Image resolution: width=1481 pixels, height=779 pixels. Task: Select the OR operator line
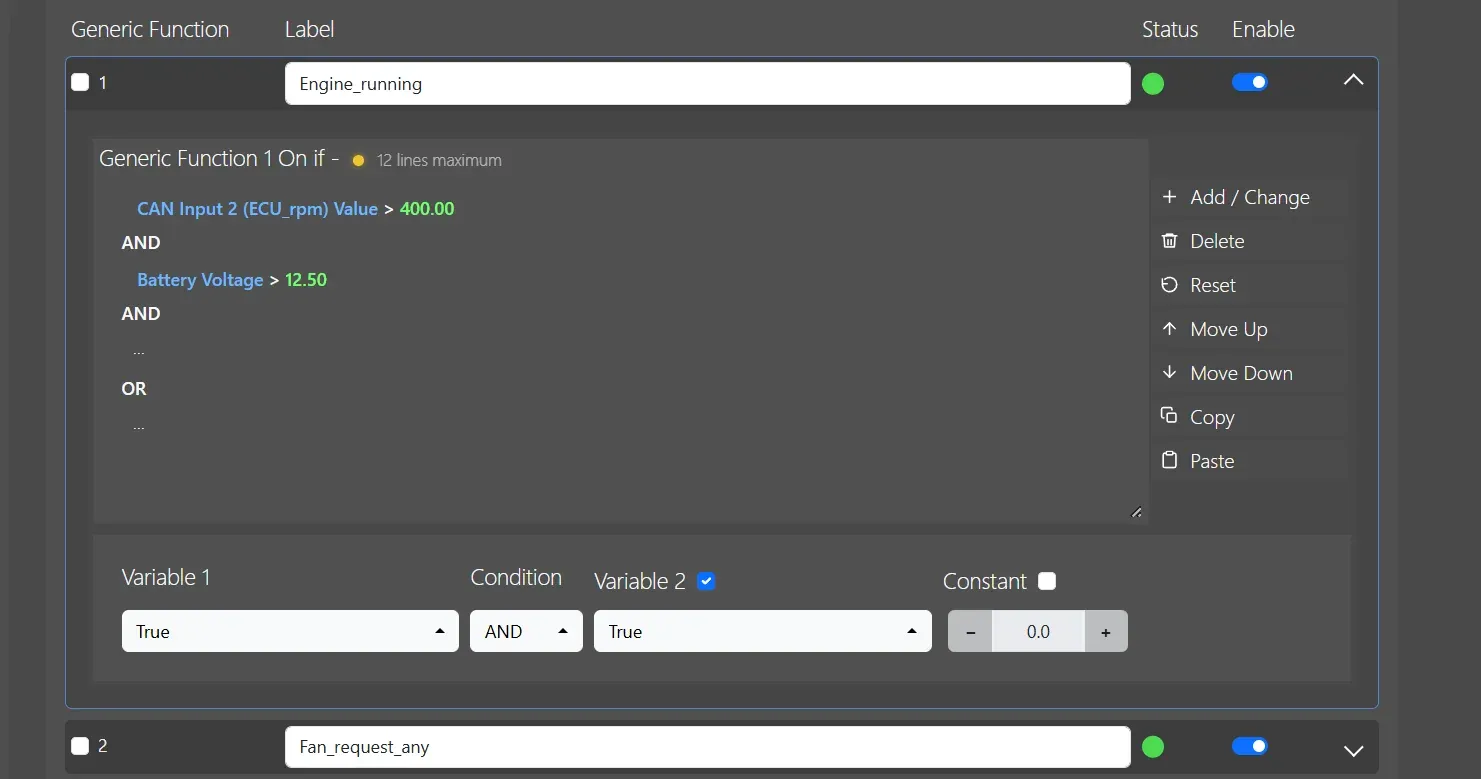point(134,389)
